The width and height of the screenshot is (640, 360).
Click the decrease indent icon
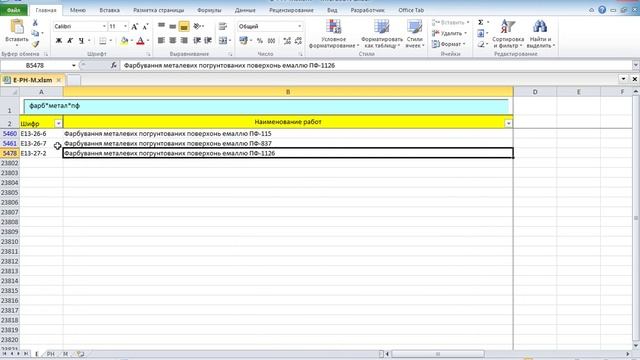click(x=197, y=40)
